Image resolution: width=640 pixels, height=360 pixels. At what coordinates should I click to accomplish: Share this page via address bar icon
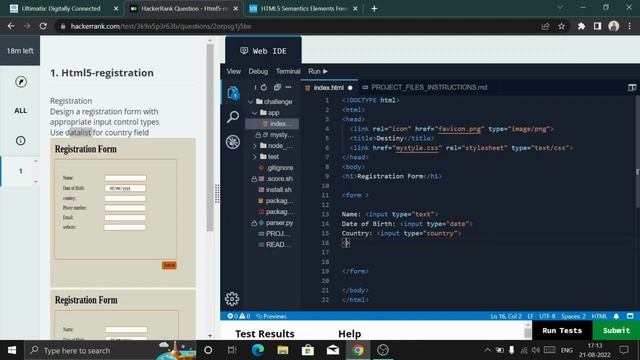coord(545,26)
